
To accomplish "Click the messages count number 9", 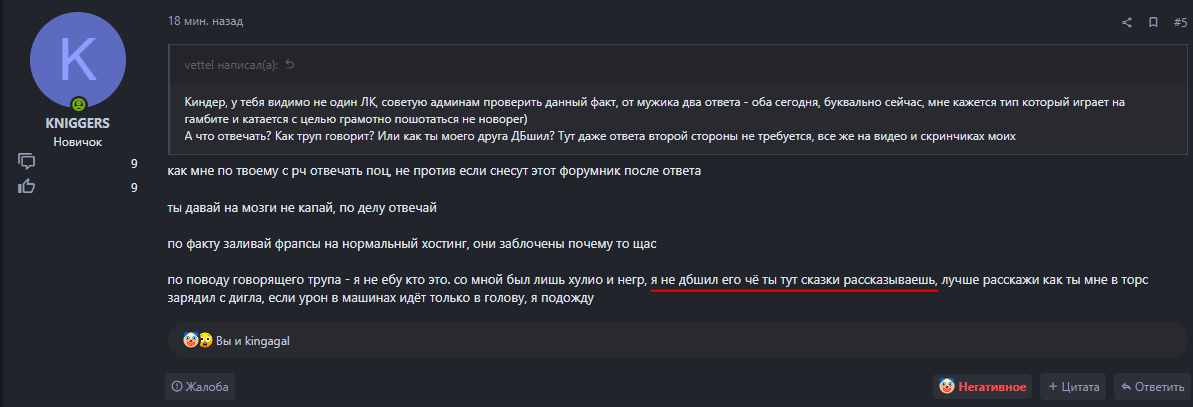I will pyautogui.click(x=133, y=163).
